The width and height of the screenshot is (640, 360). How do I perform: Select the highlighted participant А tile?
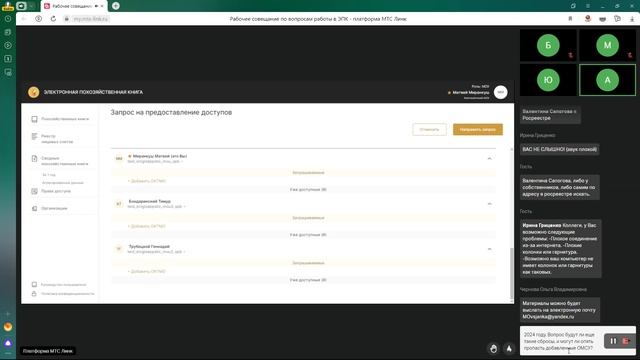pos(607,80)
